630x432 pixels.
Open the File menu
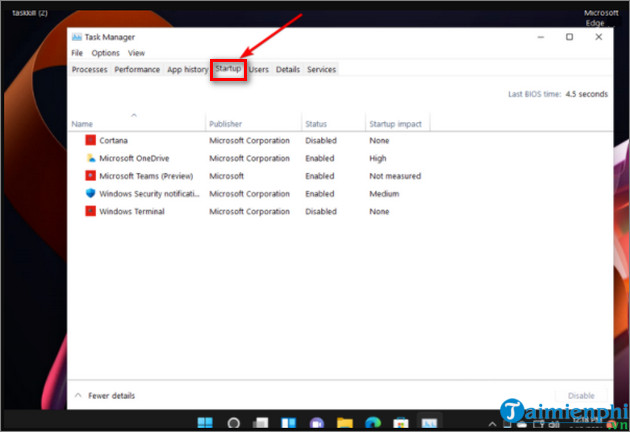click(x=77, y=53)
